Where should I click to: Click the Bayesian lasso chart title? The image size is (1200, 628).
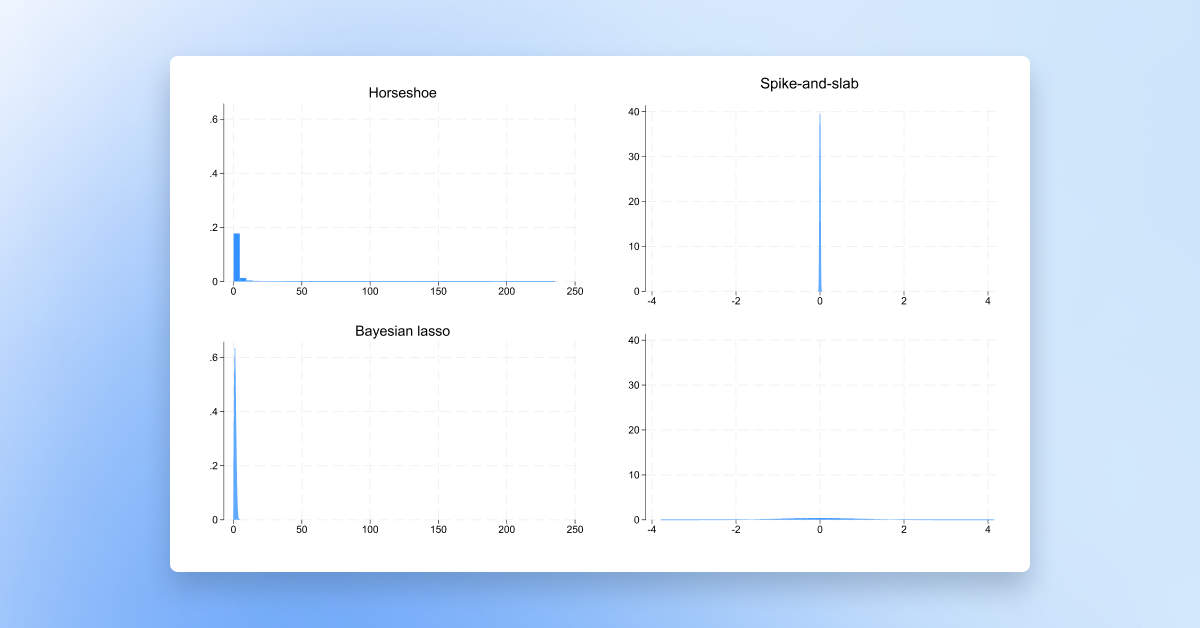[402, 331]
